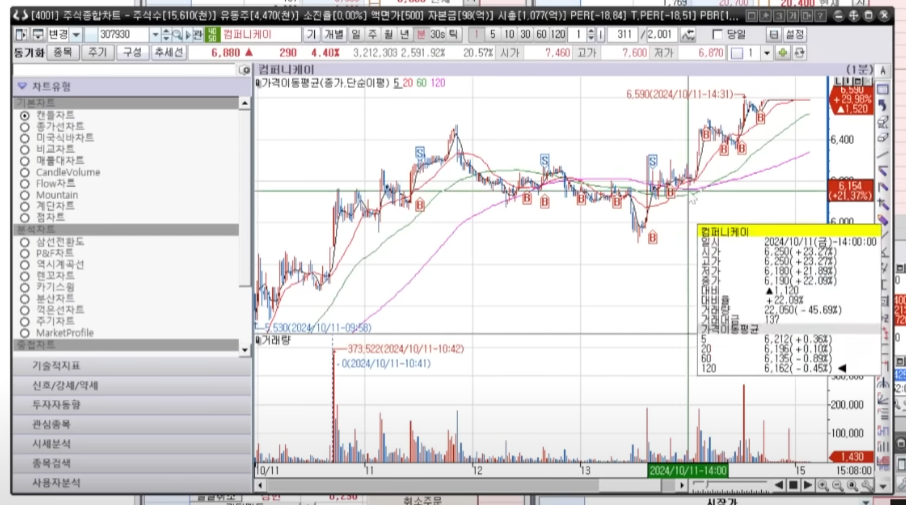Check the 당일 checkbox

pyautogui.click(x=717, y=35)
